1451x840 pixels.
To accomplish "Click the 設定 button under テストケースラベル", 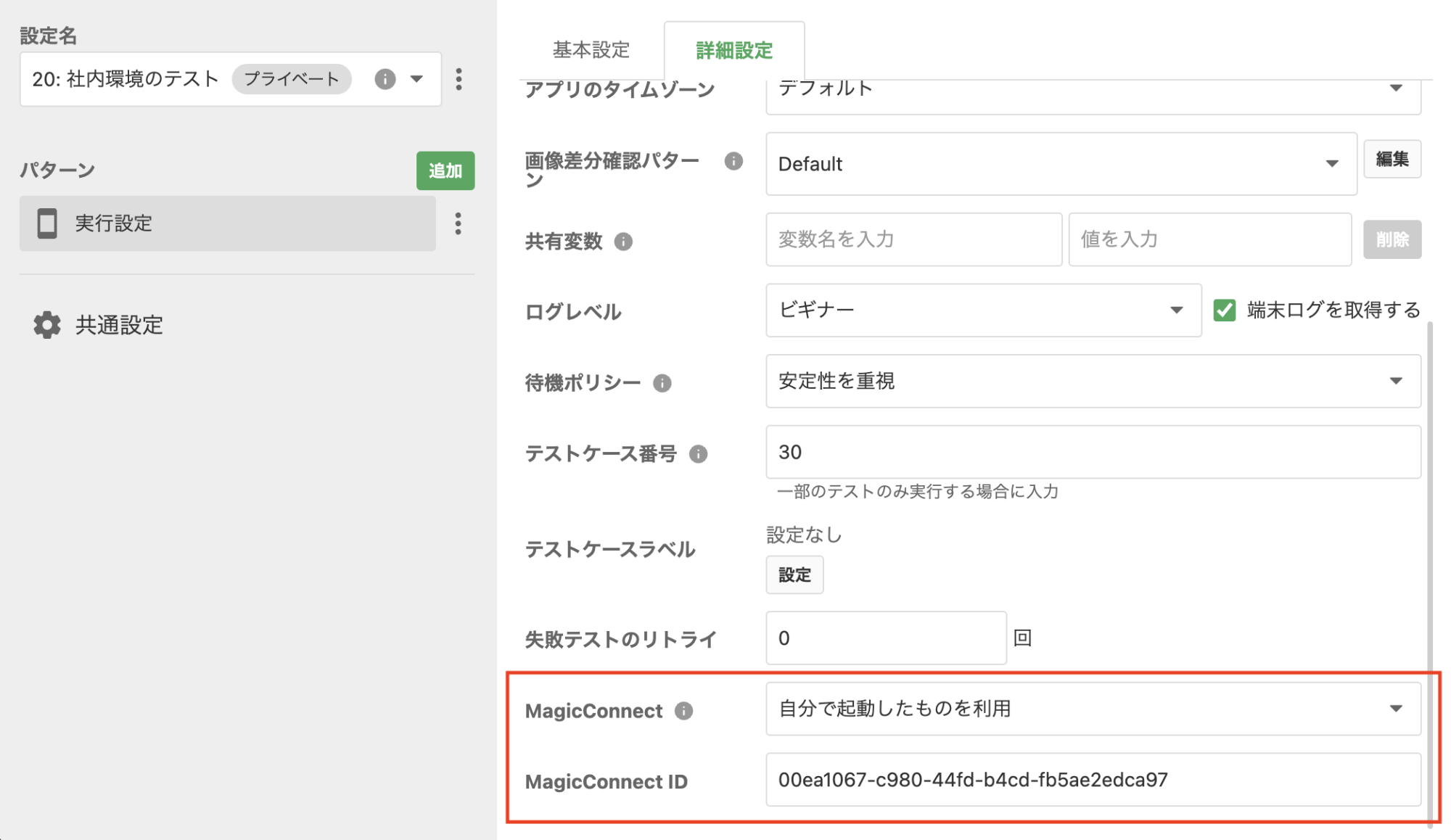I will [x=794, y=575].
